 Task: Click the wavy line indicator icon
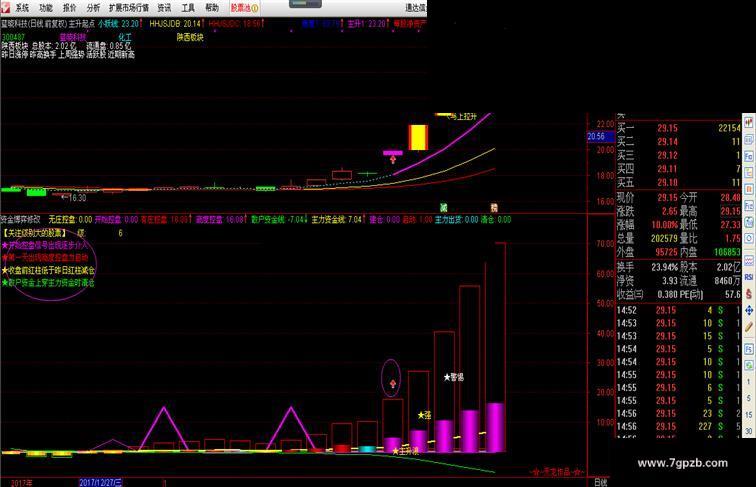coord(749,261)
